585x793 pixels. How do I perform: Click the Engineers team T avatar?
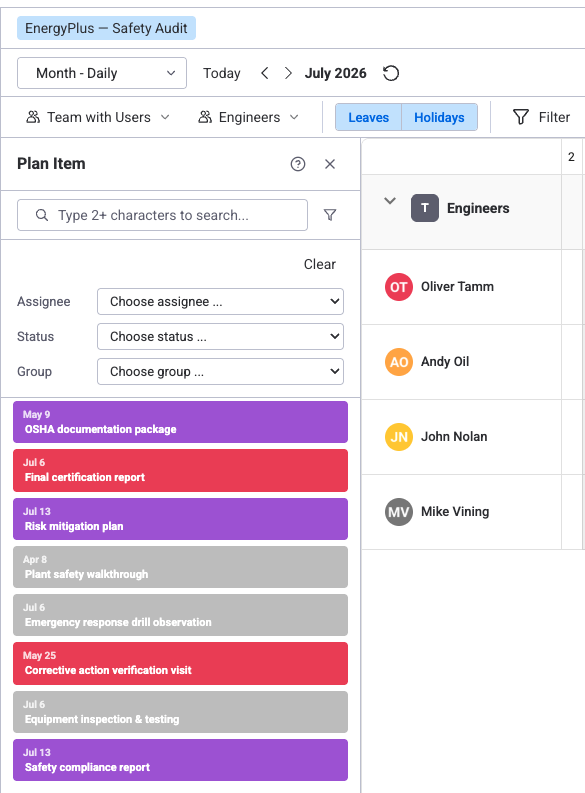coord(425,208)
